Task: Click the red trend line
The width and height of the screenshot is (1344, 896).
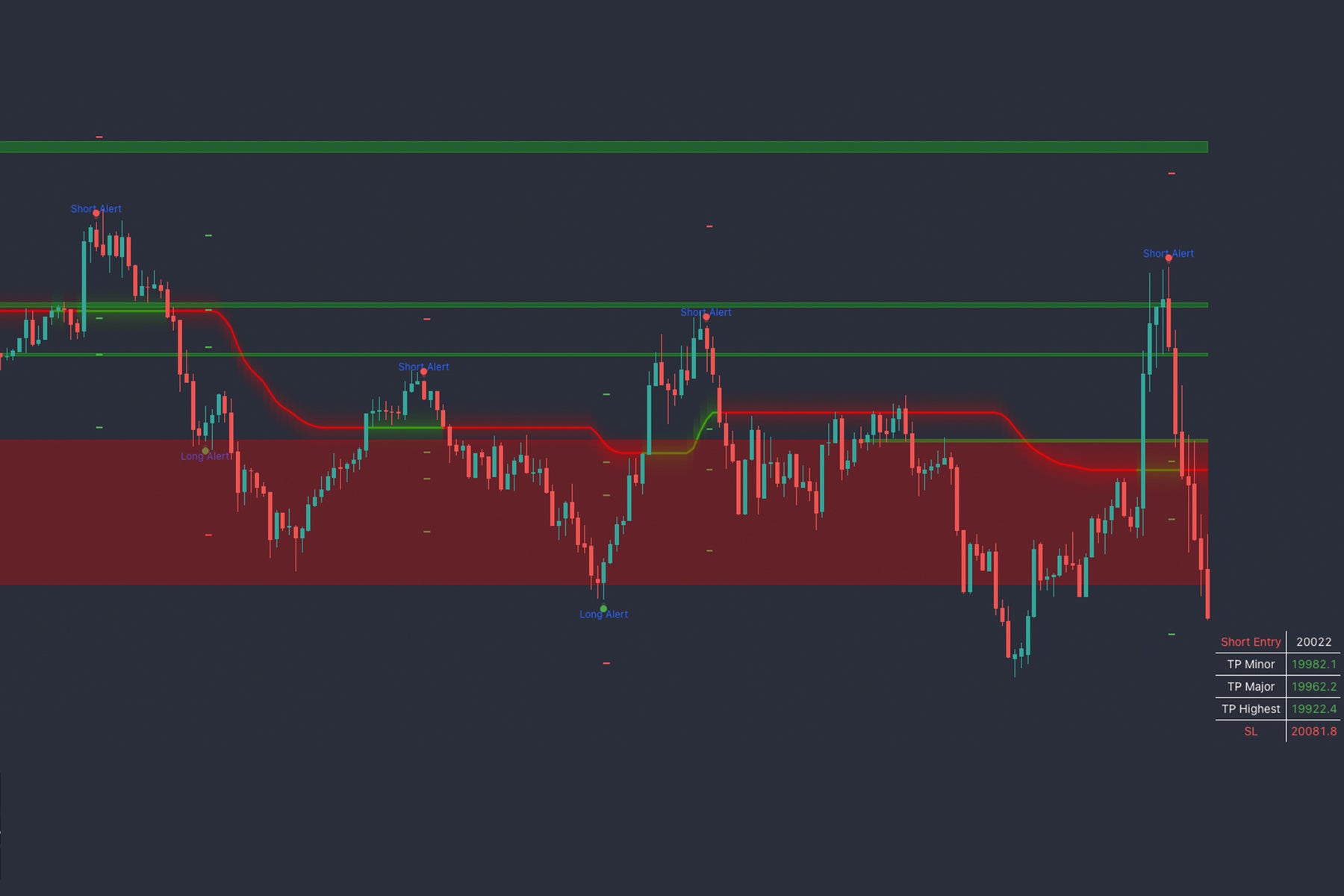Action: coord(859,412)
